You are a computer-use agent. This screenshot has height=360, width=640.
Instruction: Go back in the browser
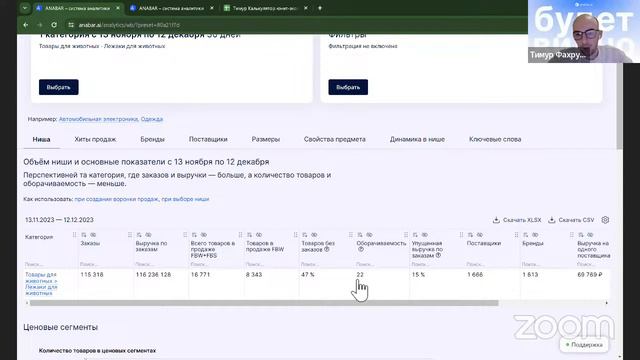26,25
